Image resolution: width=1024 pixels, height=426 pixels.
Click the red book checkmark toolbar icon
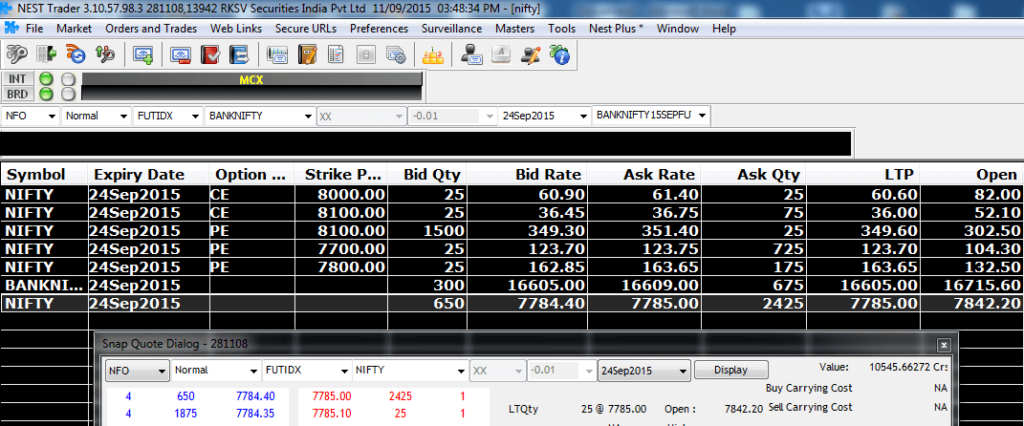tap(211, 54)
